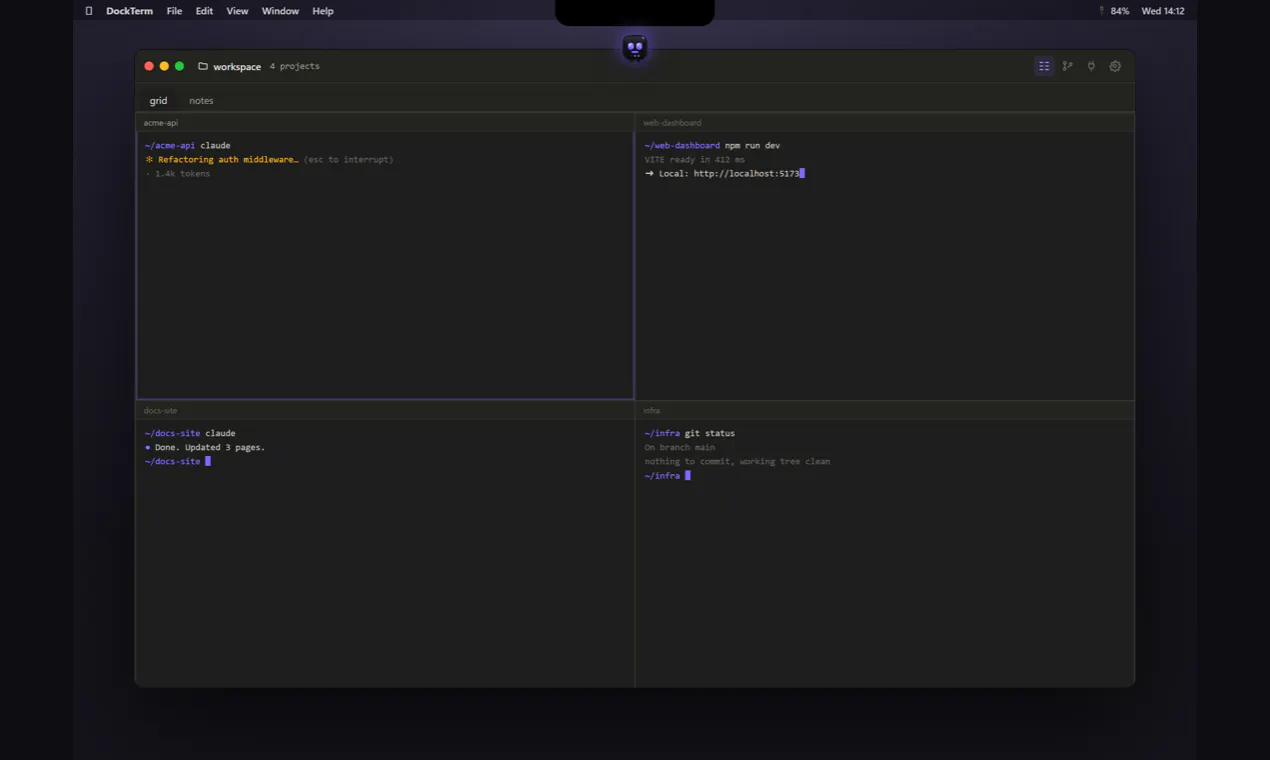This screenshot has width=1270, height=760.
Task: Click the empty ~/docs-site prompt line
Action: 178,462
